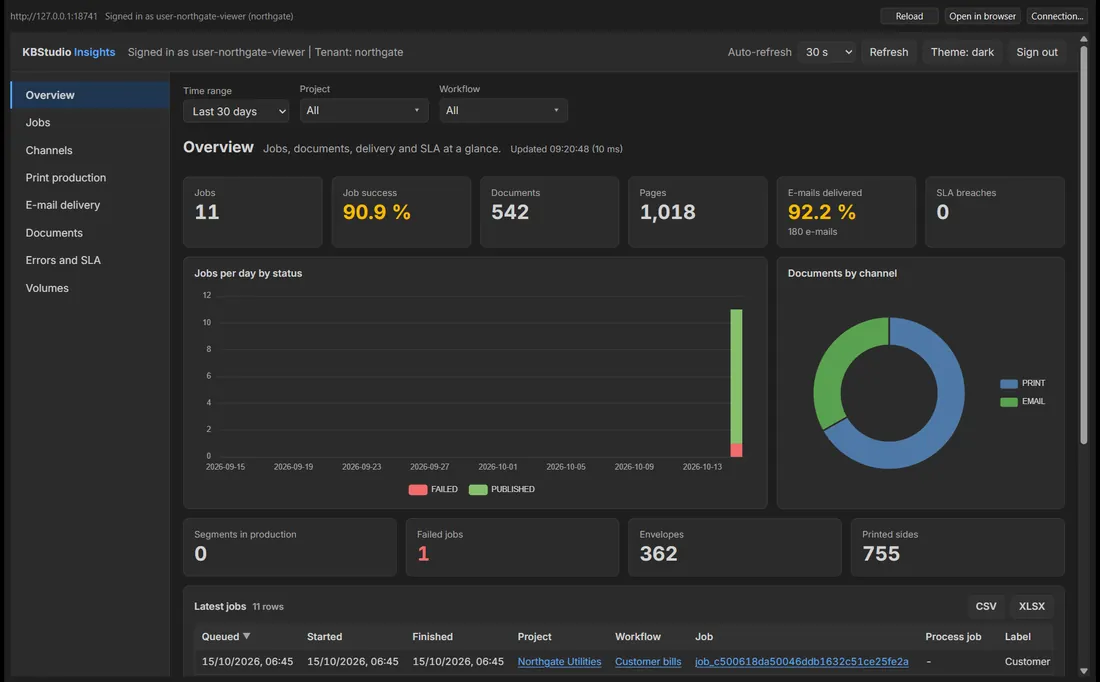The width and height of the screenshot is (1100, 682).
Task: Open the Documents sidebar item
Action: coord(90,232)
